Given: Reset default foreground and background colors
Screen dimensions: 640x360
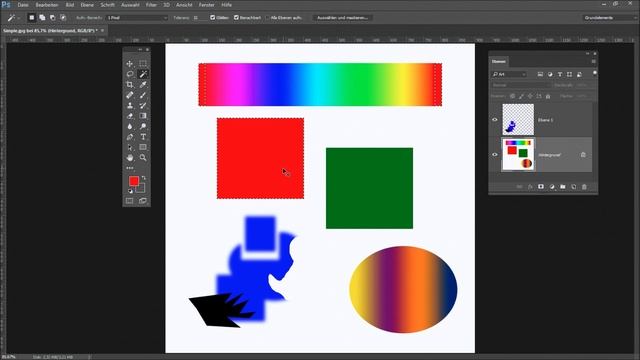Looking at the screenshot, I should [130, 191].
